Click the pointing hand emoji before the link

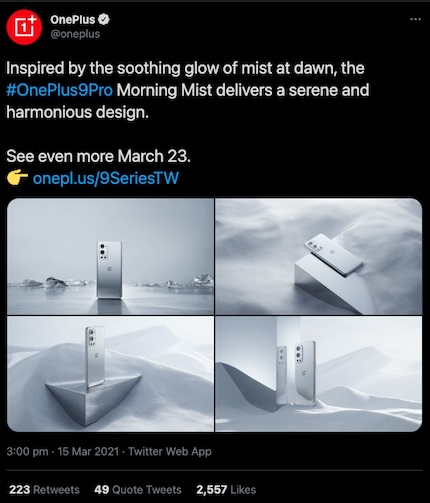point(17,177)
